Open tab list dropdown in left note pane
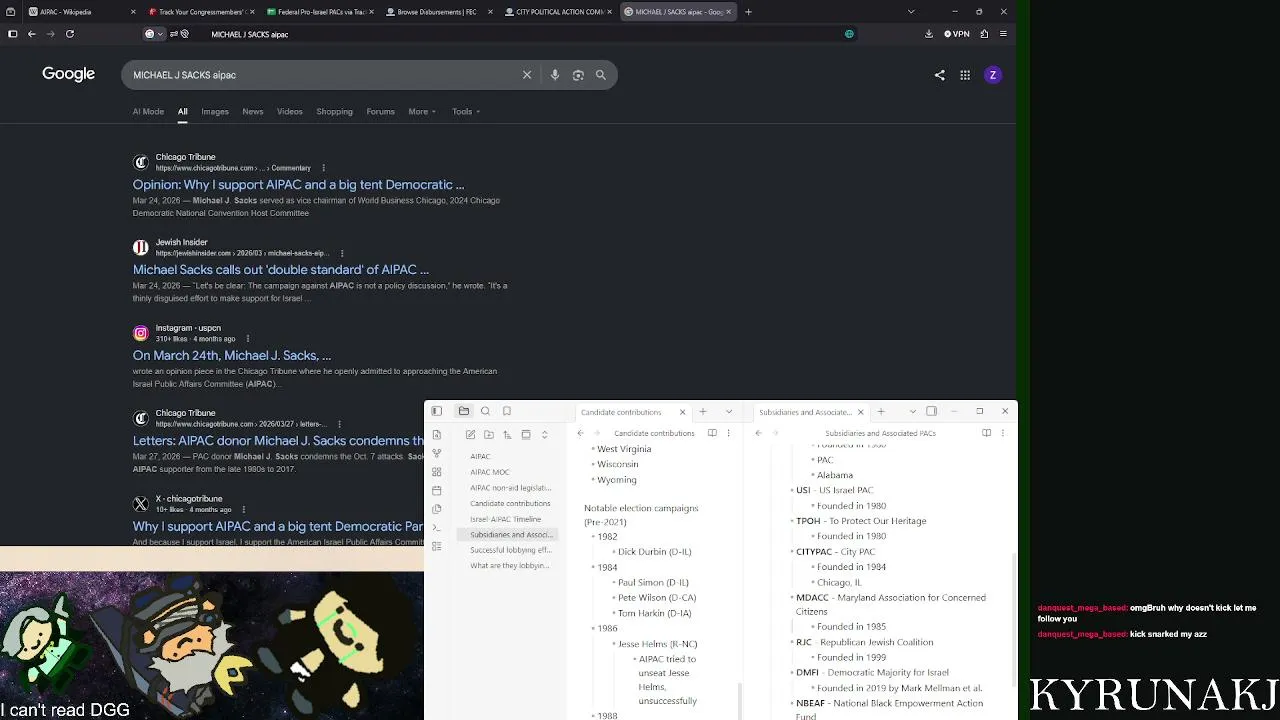This screenshot has width=1280, height=720. point(728,411)
